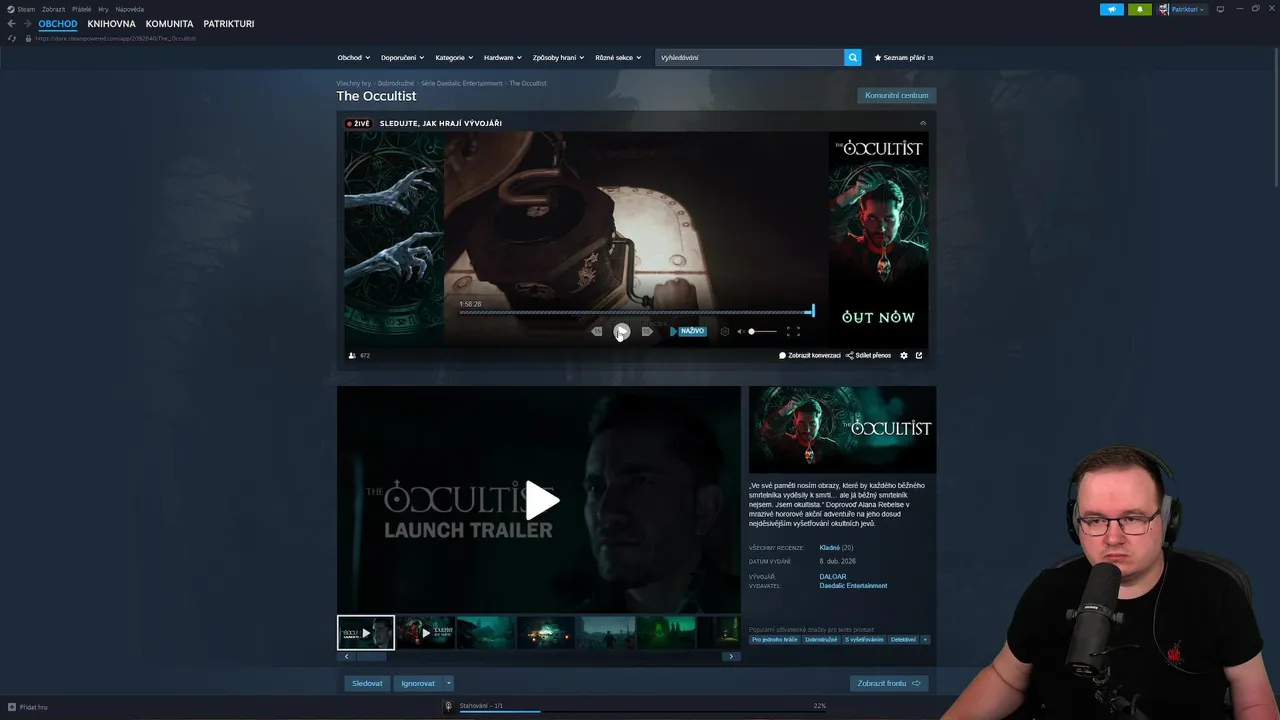
Task: Click the Komunitní centrum button
Action: tap(897, 96)
